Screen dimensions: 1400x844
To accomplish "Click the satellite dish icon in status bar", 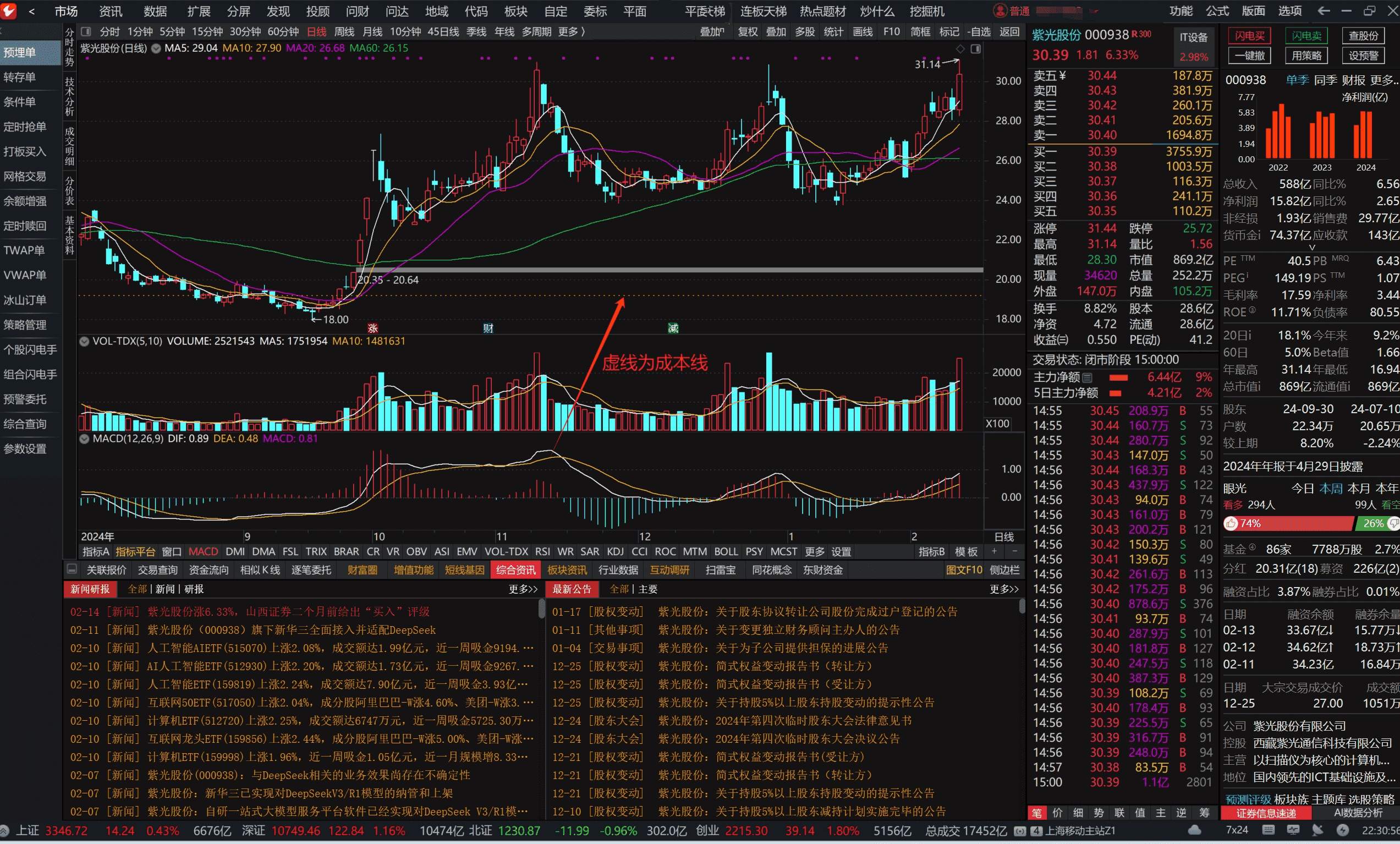I will (1317, 831).
